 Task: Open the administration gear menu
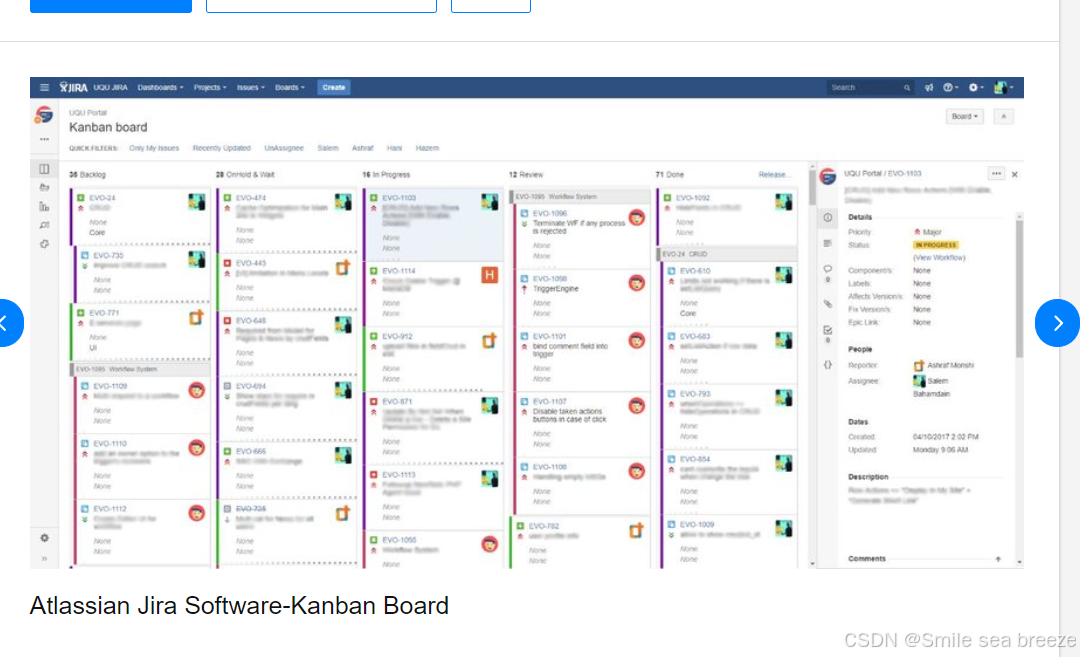(x=976, y=87)
